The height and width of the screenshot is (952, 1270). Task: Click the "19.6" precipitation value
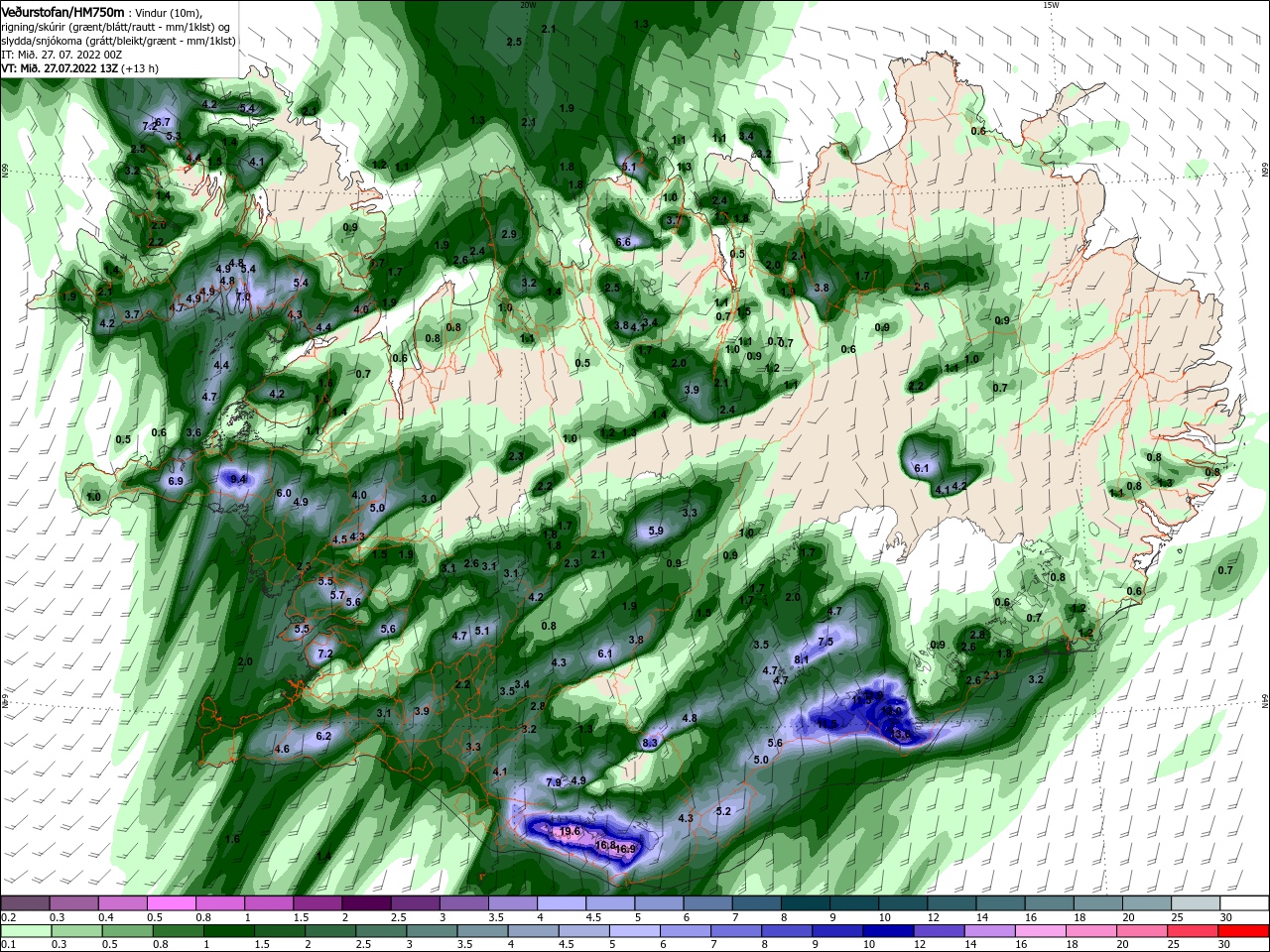pos(570,832)
